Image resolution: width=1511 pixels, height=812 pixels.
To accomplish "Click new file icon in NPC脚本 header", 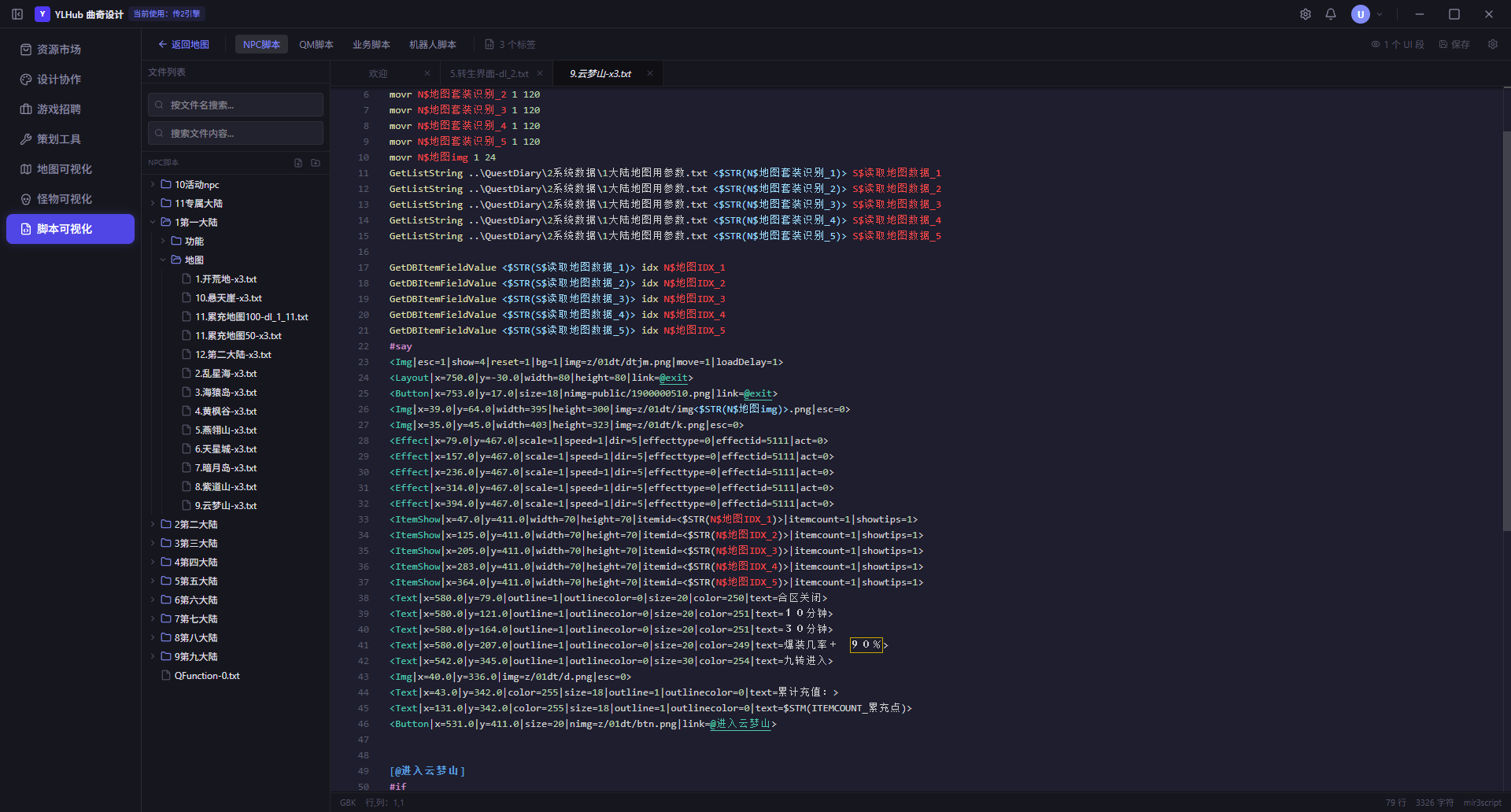I will coord(298,163).
